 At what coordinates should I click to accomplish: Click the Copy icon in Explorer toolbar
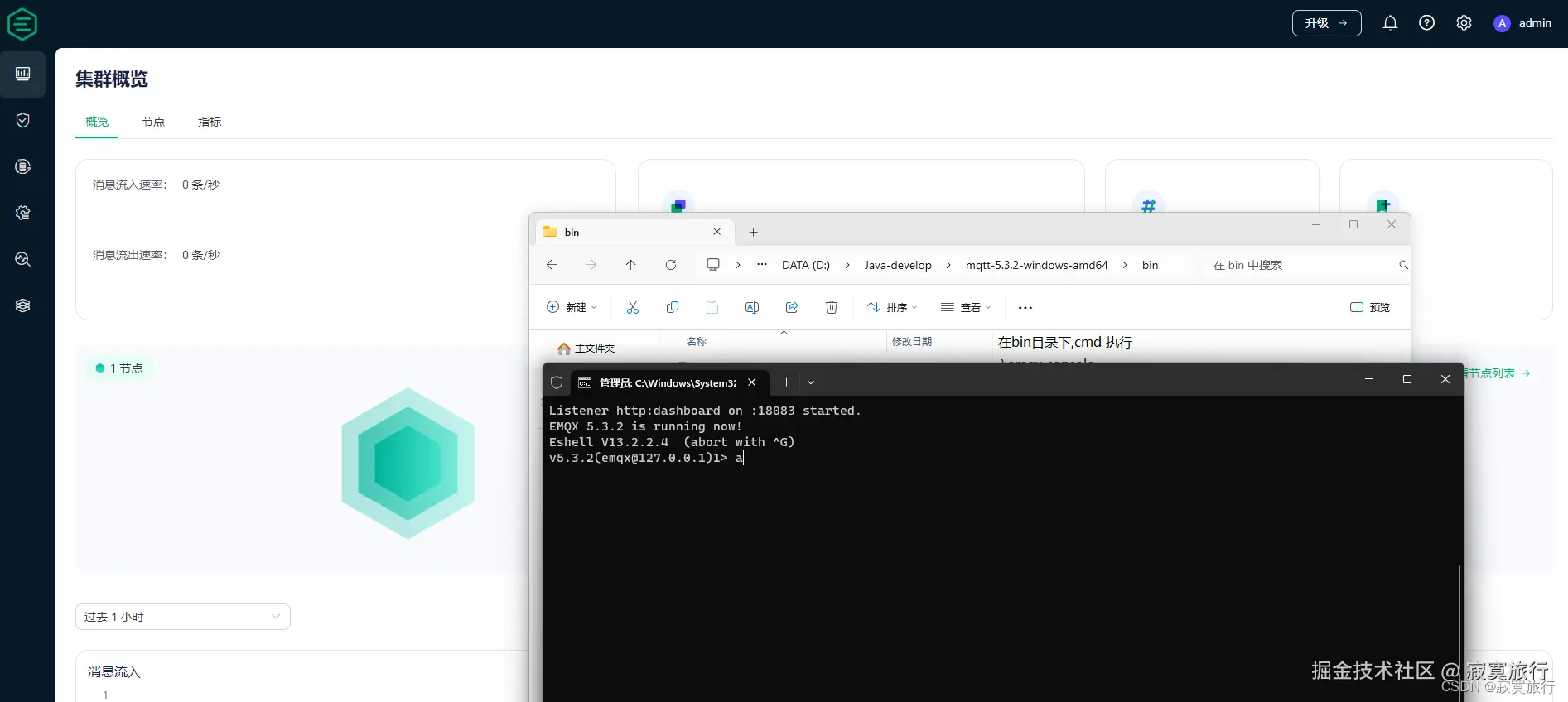pos(673,307)
